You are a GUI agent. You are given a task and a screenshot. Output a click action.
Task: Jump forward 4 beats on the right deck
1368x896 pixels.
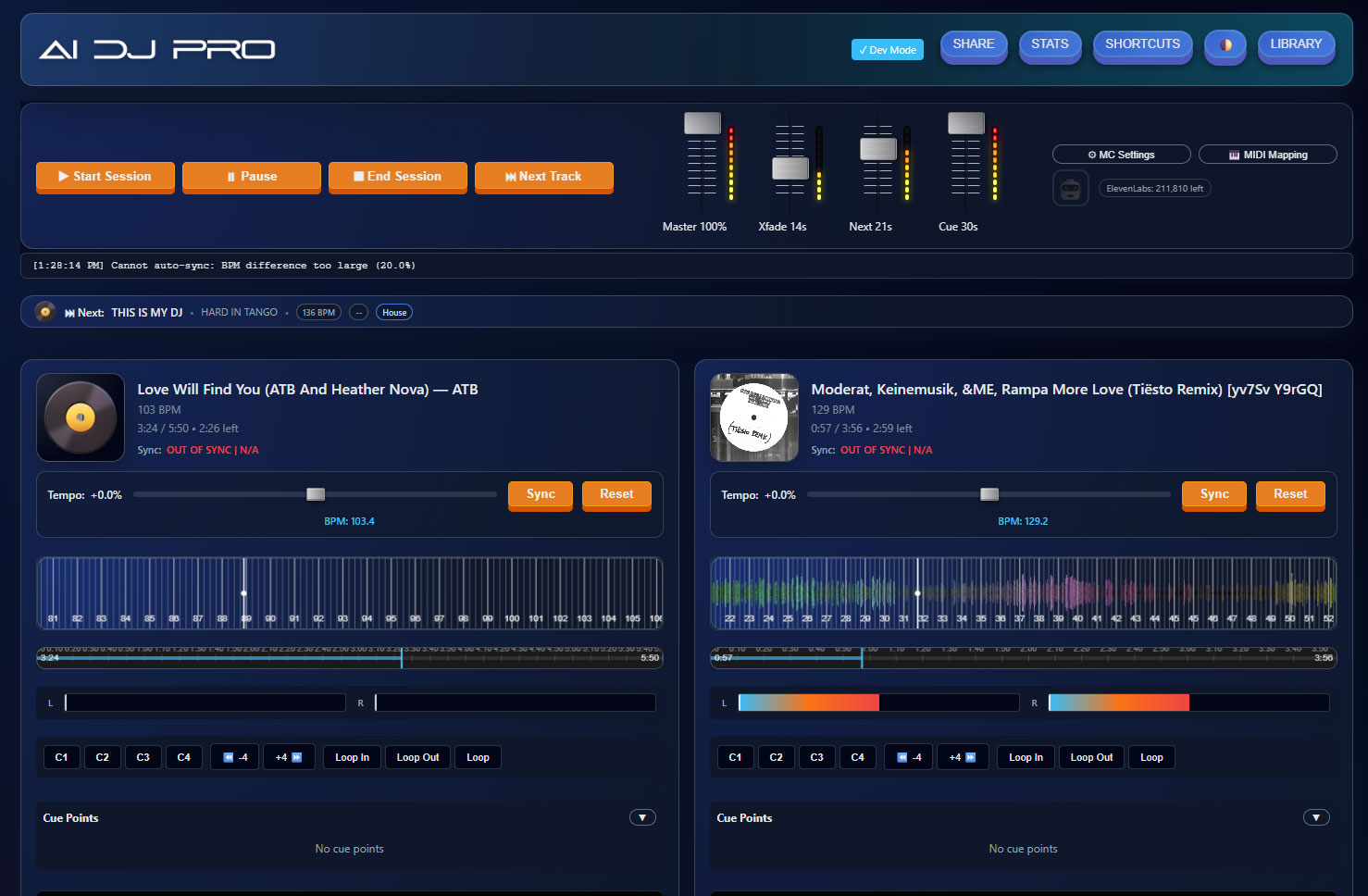[963, 757]
